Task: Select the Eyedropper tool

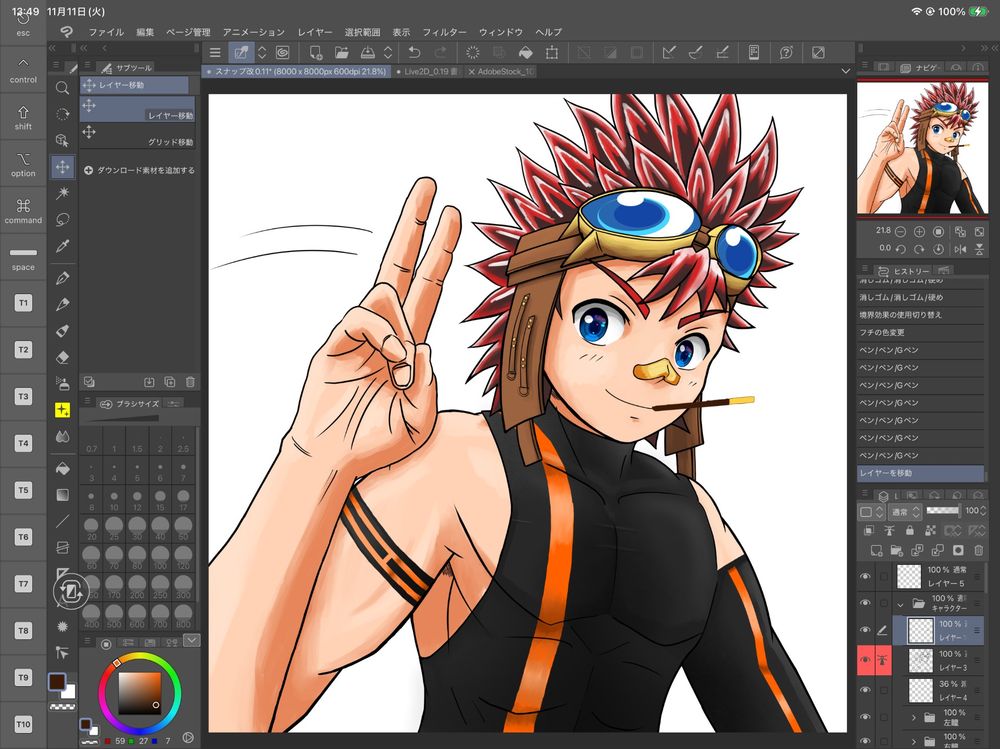Action: pos(63,245)
